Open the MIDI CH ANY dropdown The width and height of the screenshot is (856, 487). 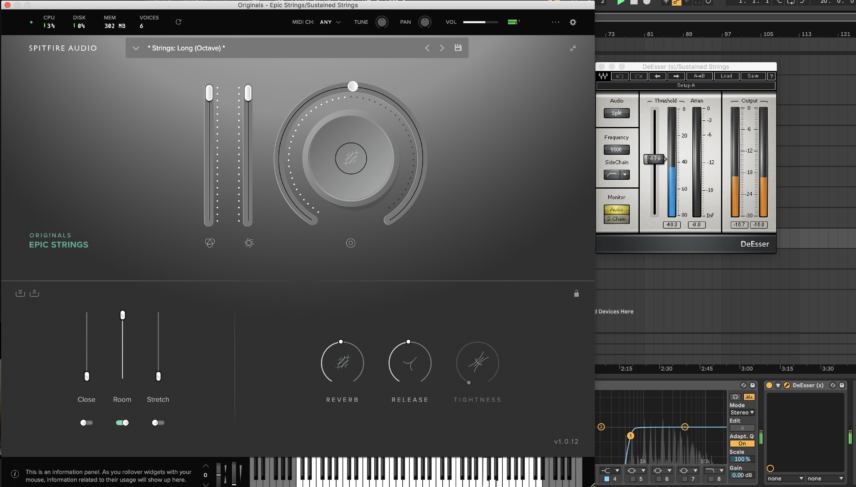(330, 22)
